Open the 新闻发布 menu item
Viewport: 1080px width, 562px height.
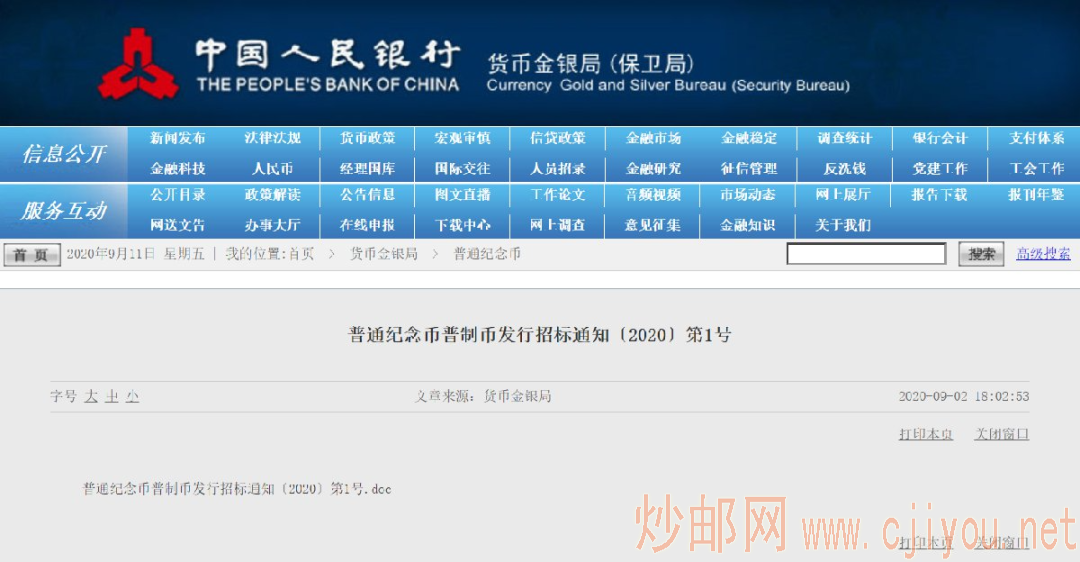[178, 138]
